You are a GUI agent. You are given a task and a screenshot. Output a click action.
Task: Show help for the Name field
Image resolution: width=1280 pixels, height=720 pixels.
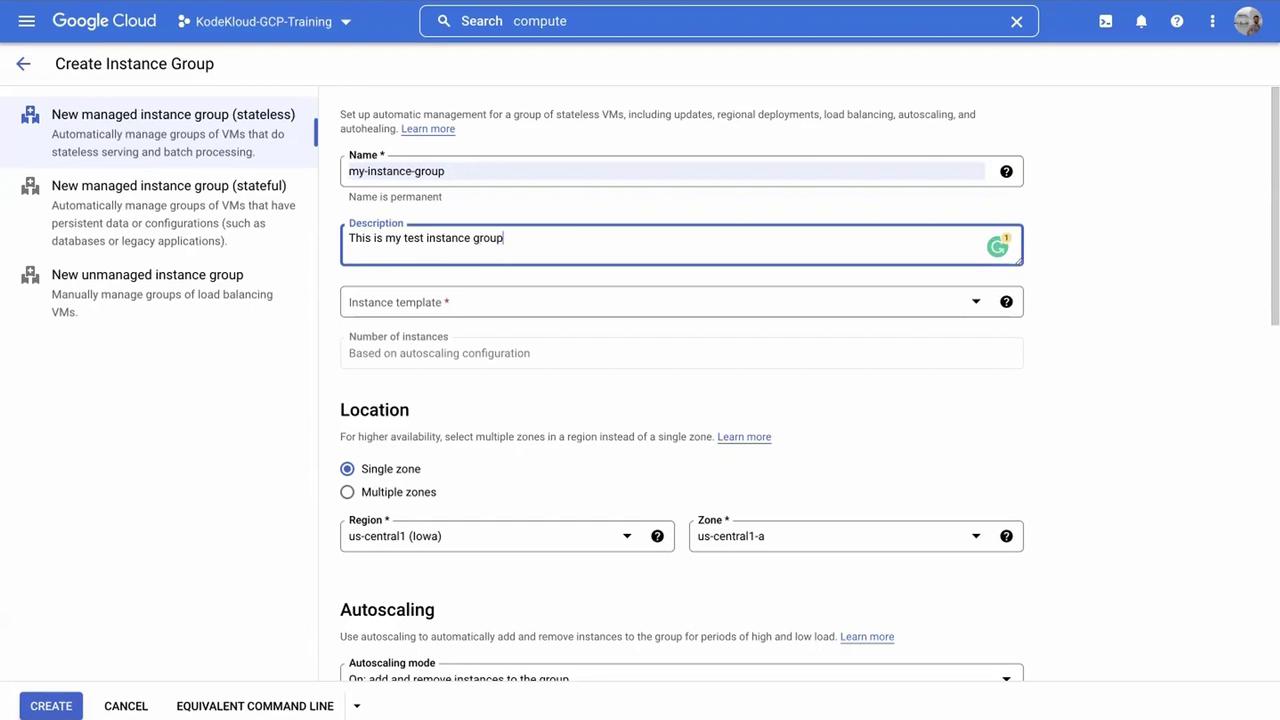coord(1006,172)
